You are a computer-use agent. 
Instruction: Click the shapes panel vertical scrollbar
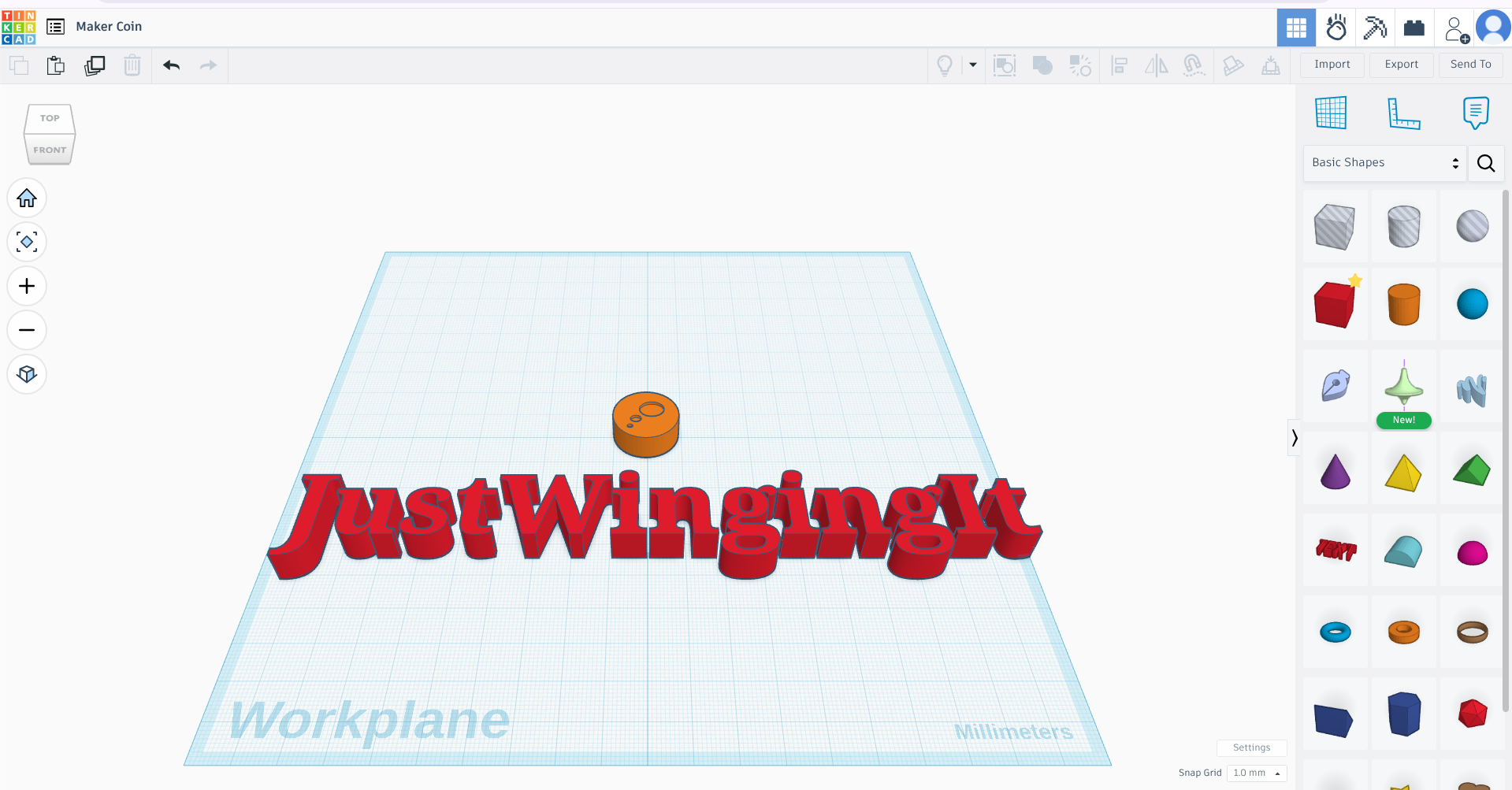1506,449
